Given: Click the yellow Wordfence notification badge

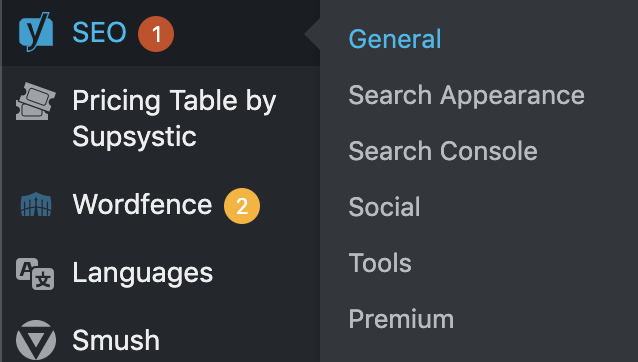Looking at the screenshot, I should [242, 206].
